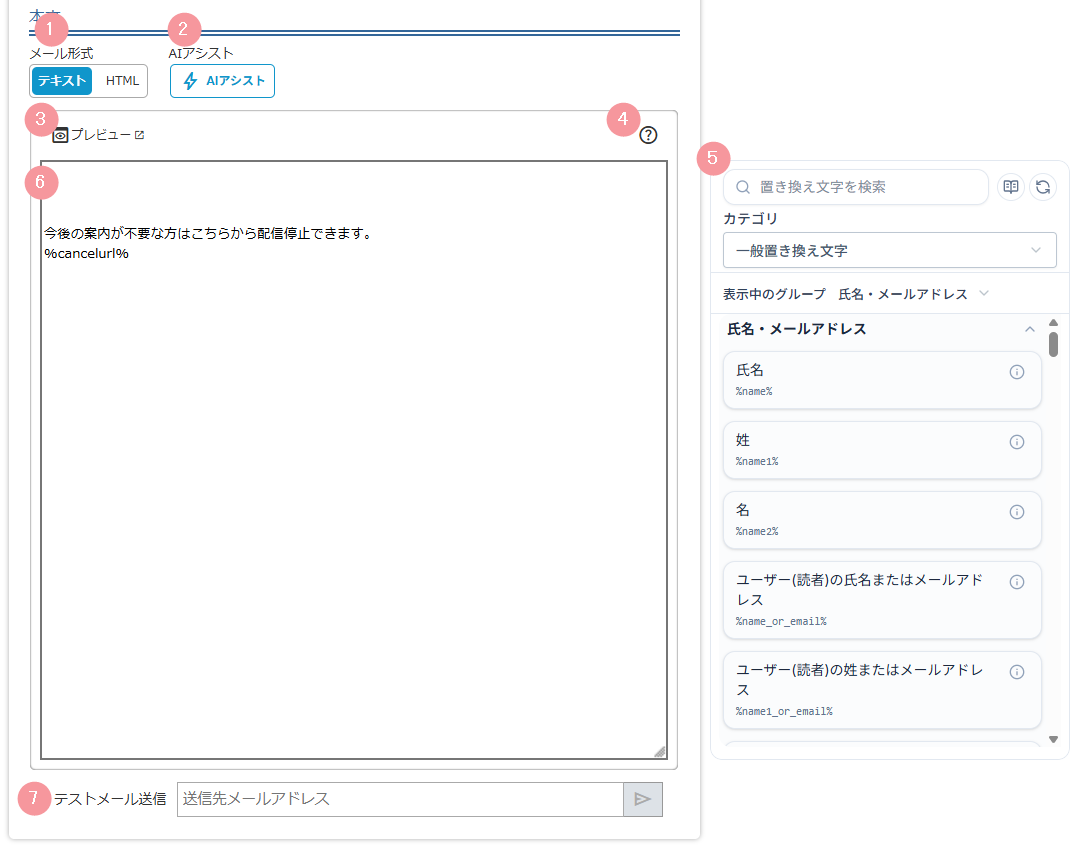Image resolution: width=1077 pixels, height=852 pixels.
Task: Send test mail with paper plane icon
Action: tap(643, 799)
